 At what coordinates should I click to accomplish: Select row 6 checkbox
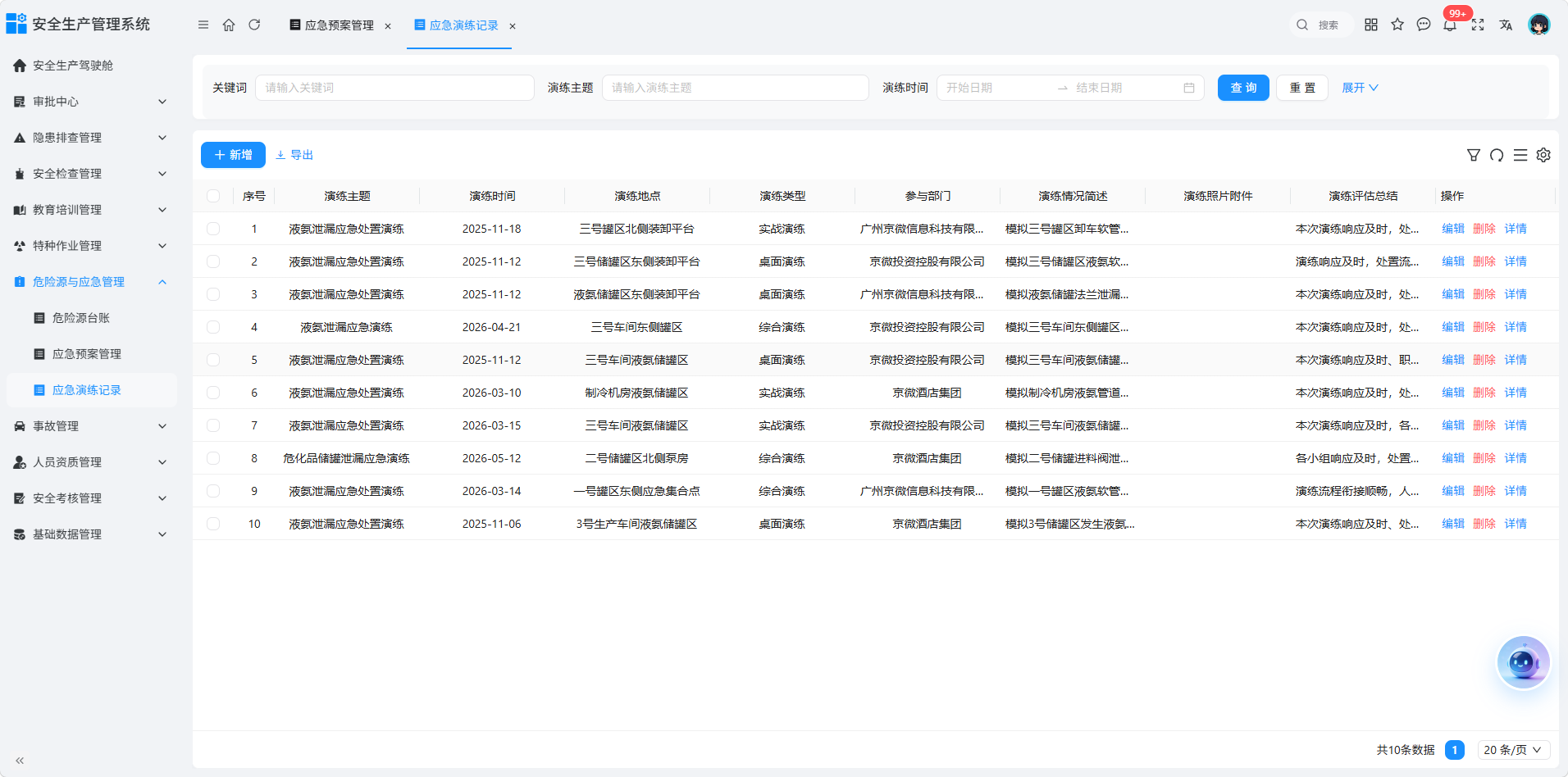click(x=213, y=393)
